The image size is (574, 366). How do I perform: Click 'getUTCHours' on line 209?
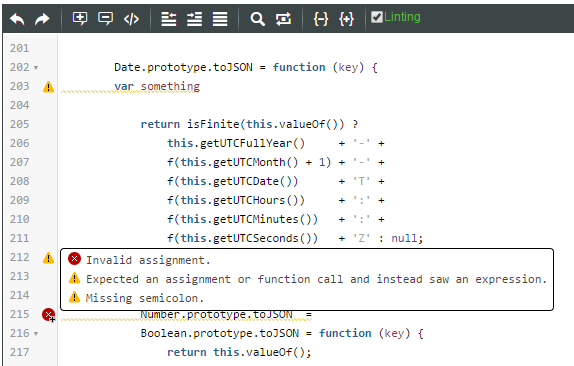pos(249,201)
